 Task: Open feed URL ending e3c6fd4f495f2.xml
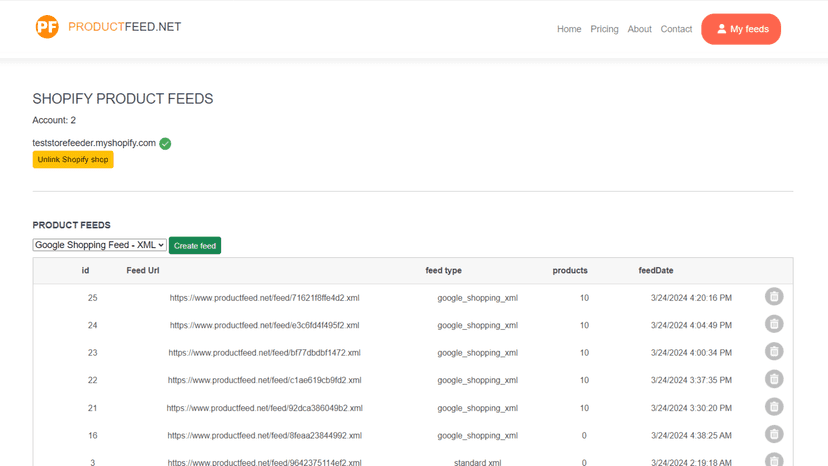click(265, 325)
